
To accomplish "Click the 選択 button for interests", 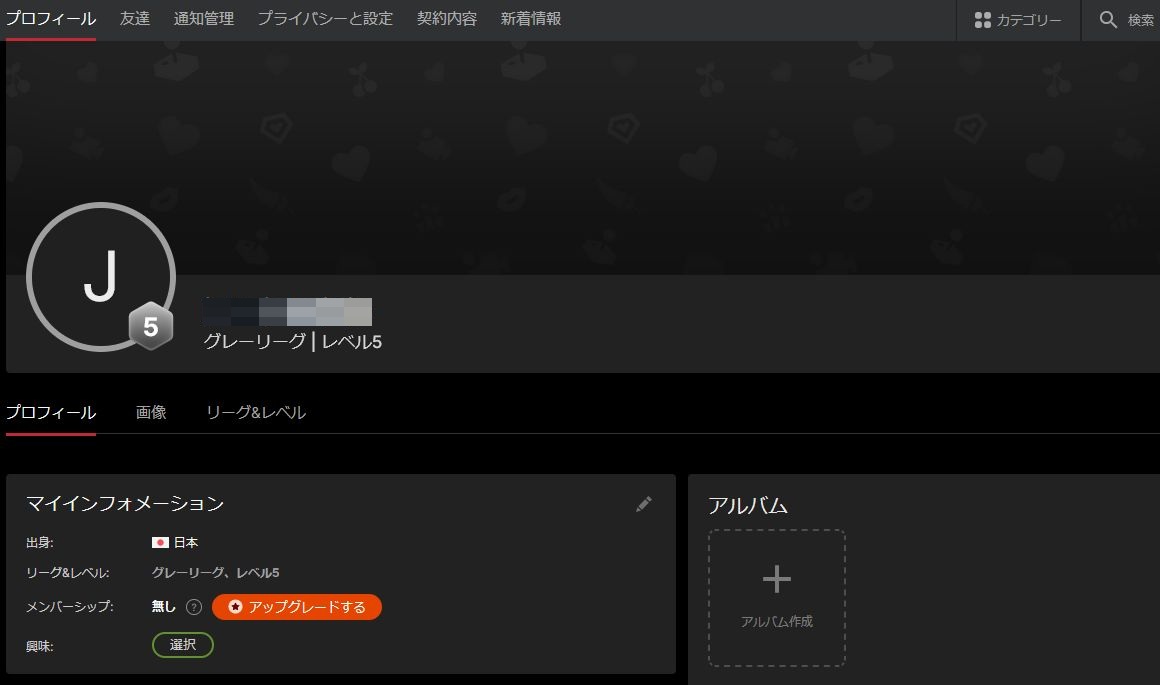I will [x=182, y=645].
